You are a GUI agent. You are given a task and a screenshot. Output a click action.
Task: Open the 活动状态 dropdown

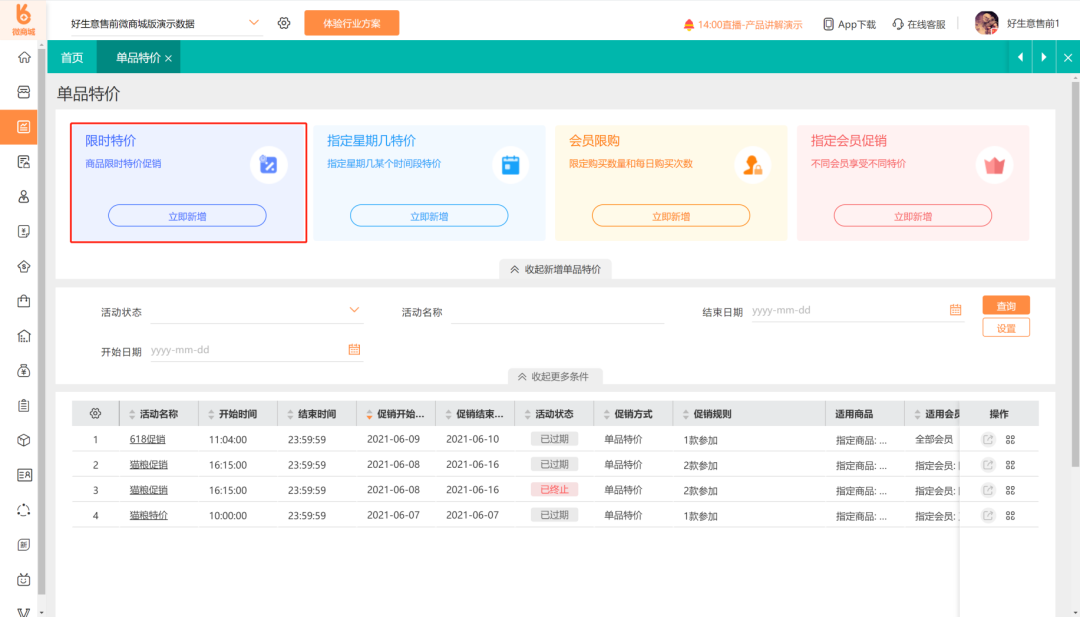tap(256, 311)
